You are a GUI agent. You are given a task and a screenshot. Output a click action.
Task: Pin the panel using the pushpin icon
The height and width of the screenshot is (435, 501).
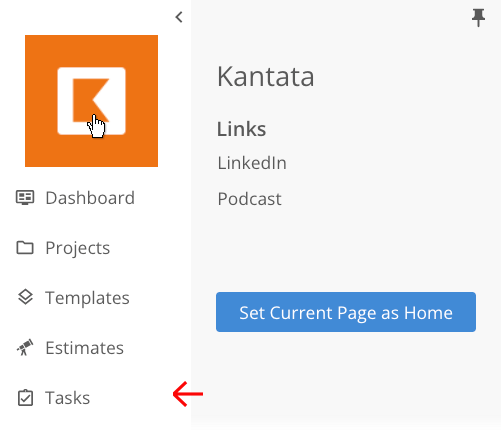coord(478,18)
